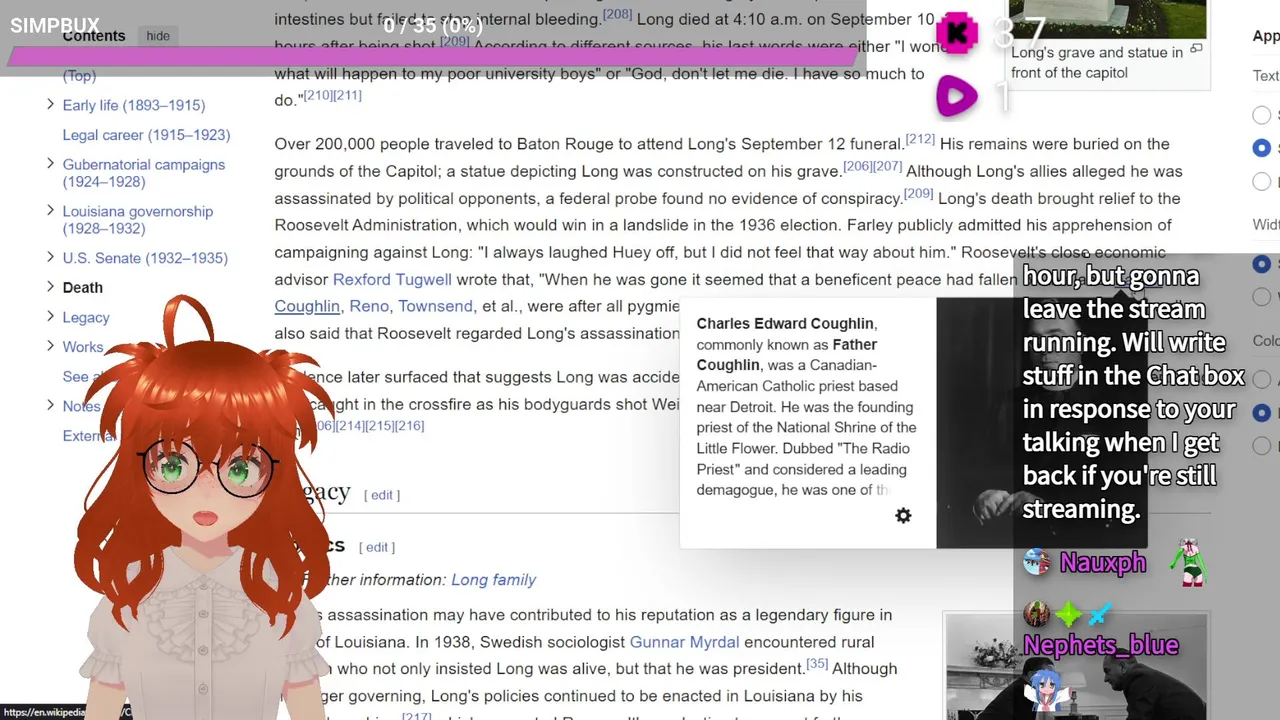
Task: Select the first Text size radio option
Action: click(1262, 115)
